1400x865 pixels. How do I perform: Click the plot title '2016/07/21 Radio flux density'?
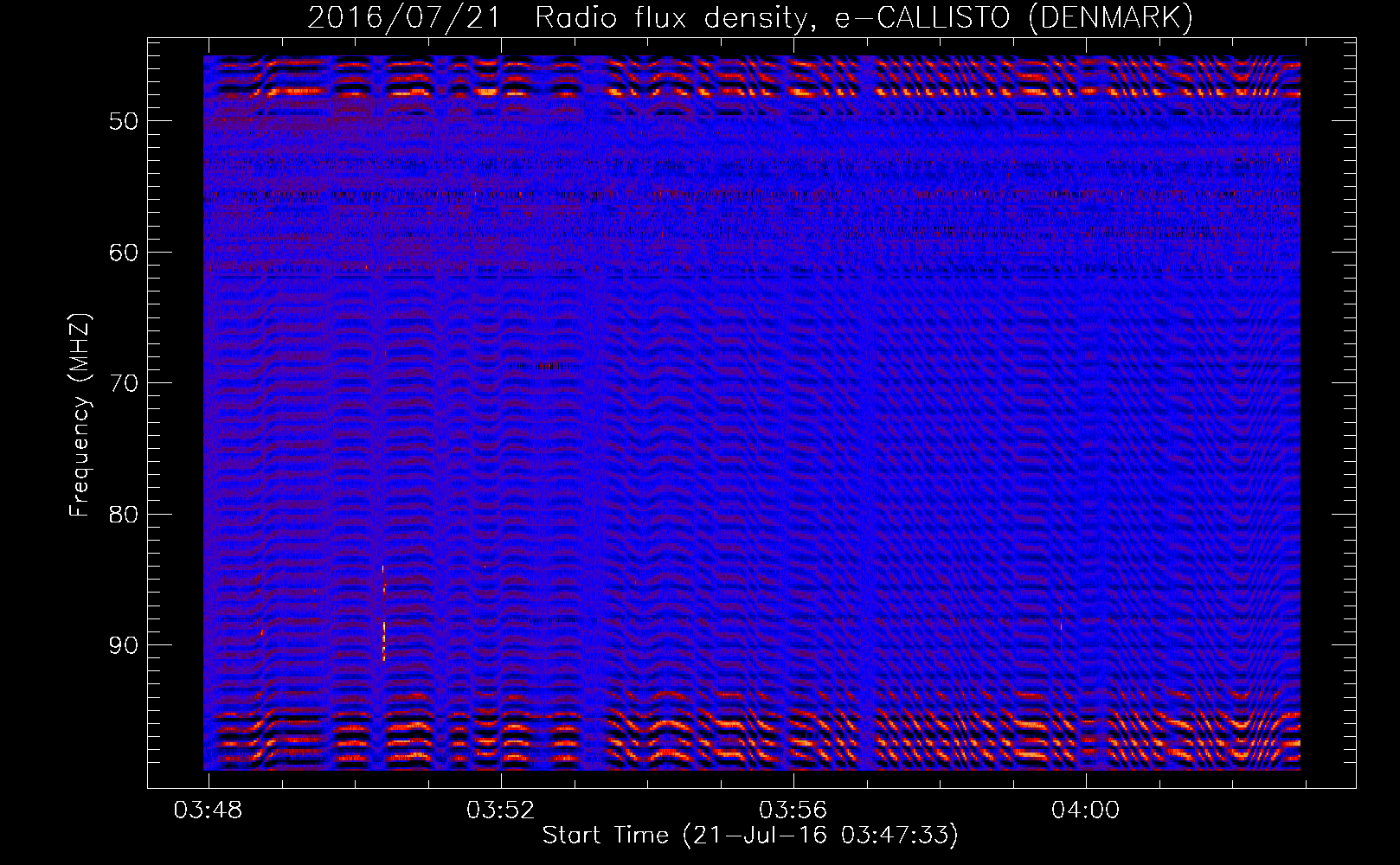pos(563,18)
